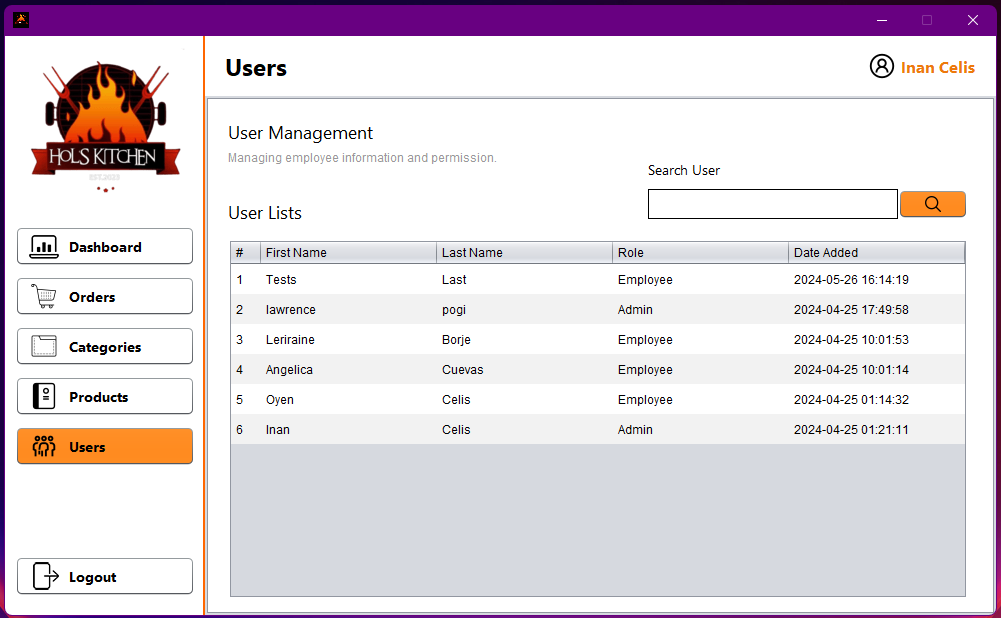This screenshot has height=618, width=1001.
Task: Sort table by First Name column header
Action: [x=348, y=252]
